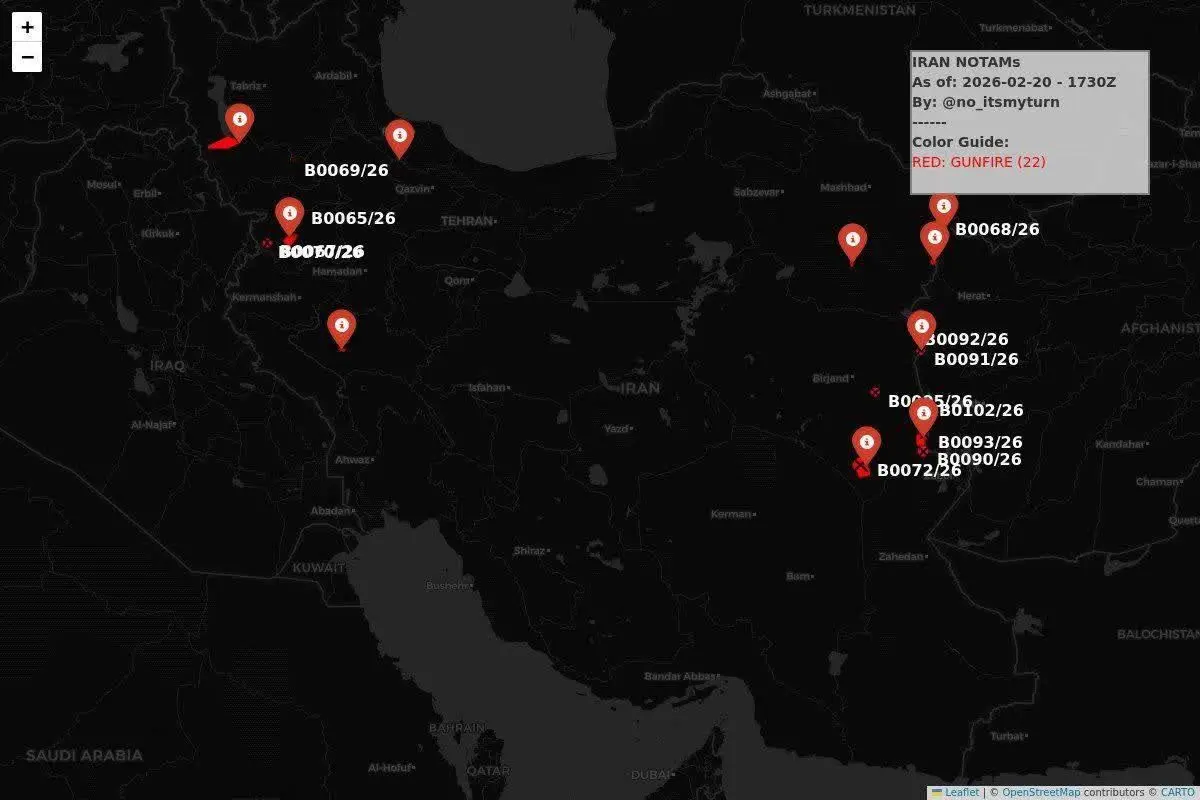Viewport: 1200px width, 800px height.
Task: Open the marker pin above B0072/26 label
Action: coord(866,444)
